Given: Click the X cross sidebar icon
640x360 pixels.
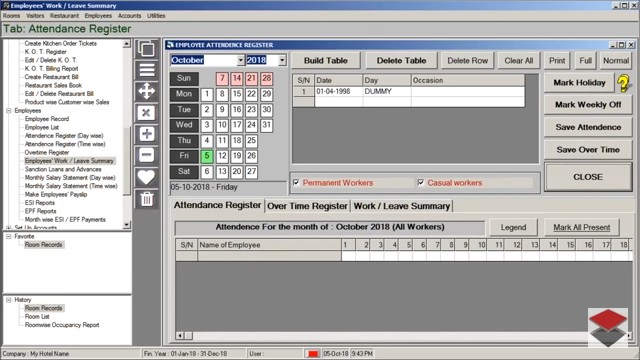Looking at the screenshot, I should pyautogui.click(x=147, y=113).
